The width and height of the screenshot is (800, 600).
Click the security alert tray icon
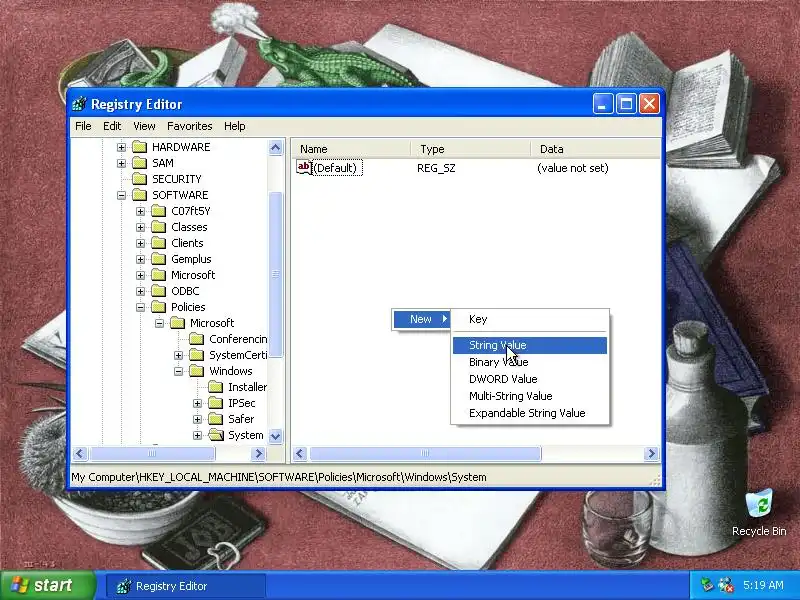click(x=726, y=585)
